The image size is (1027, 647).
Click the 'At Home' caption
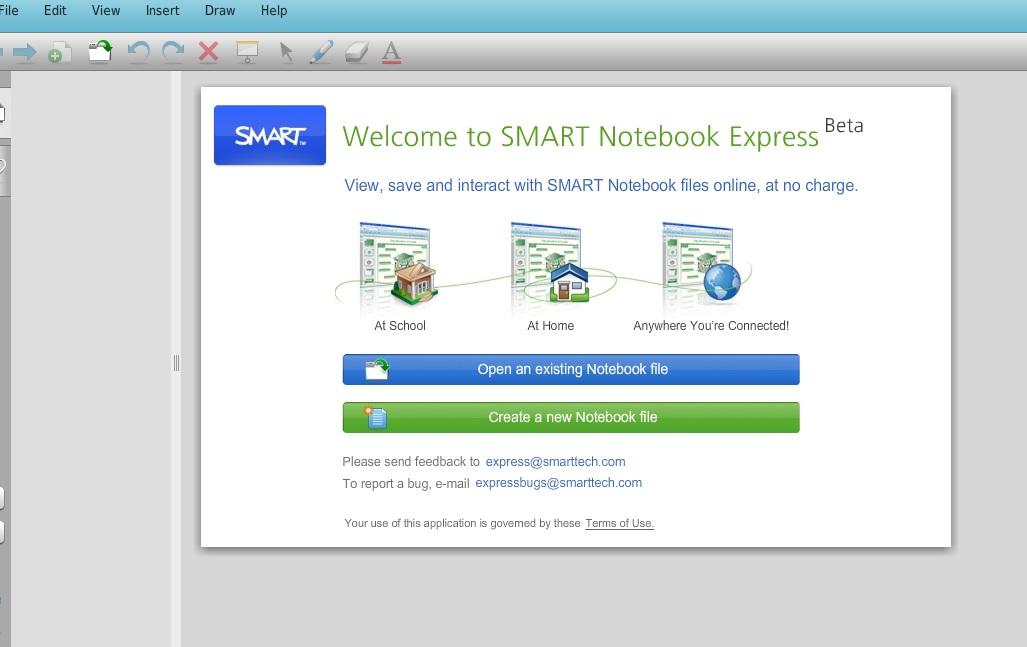pos(550,325)
